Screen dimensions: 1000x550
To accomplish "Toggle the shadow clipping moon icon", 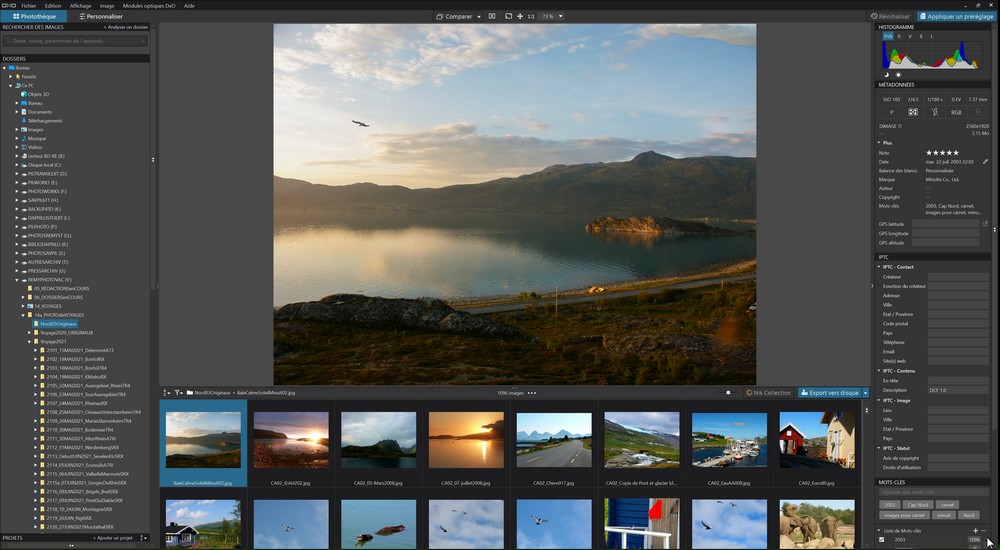I will point(886,75).
